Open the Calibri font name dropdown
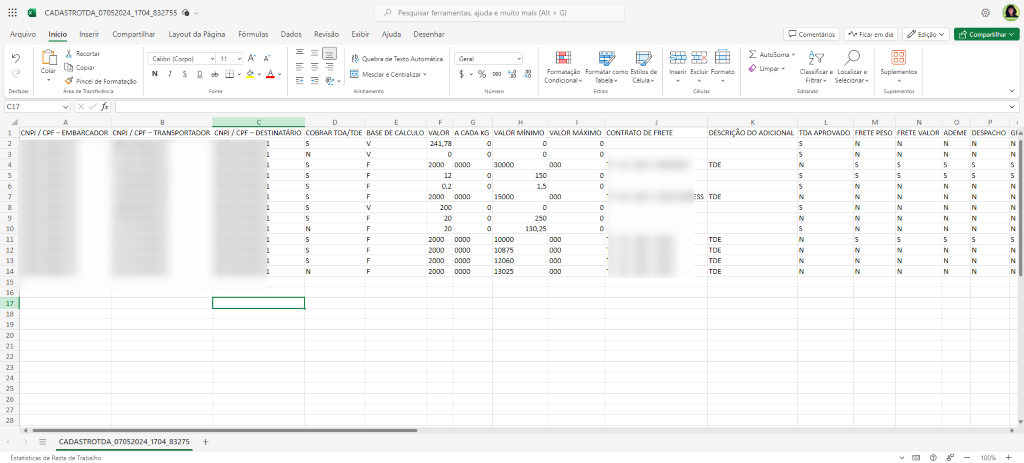 [x=183, y=59]
